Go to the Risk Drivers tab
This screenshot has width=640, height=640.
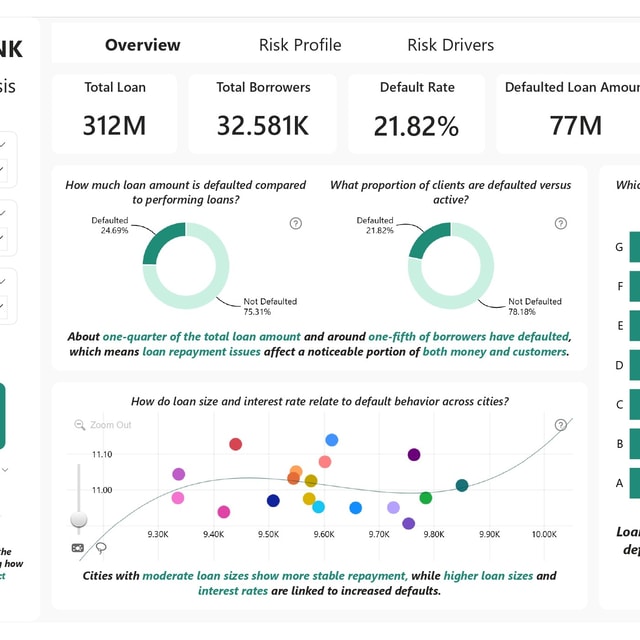pos(451,45)
